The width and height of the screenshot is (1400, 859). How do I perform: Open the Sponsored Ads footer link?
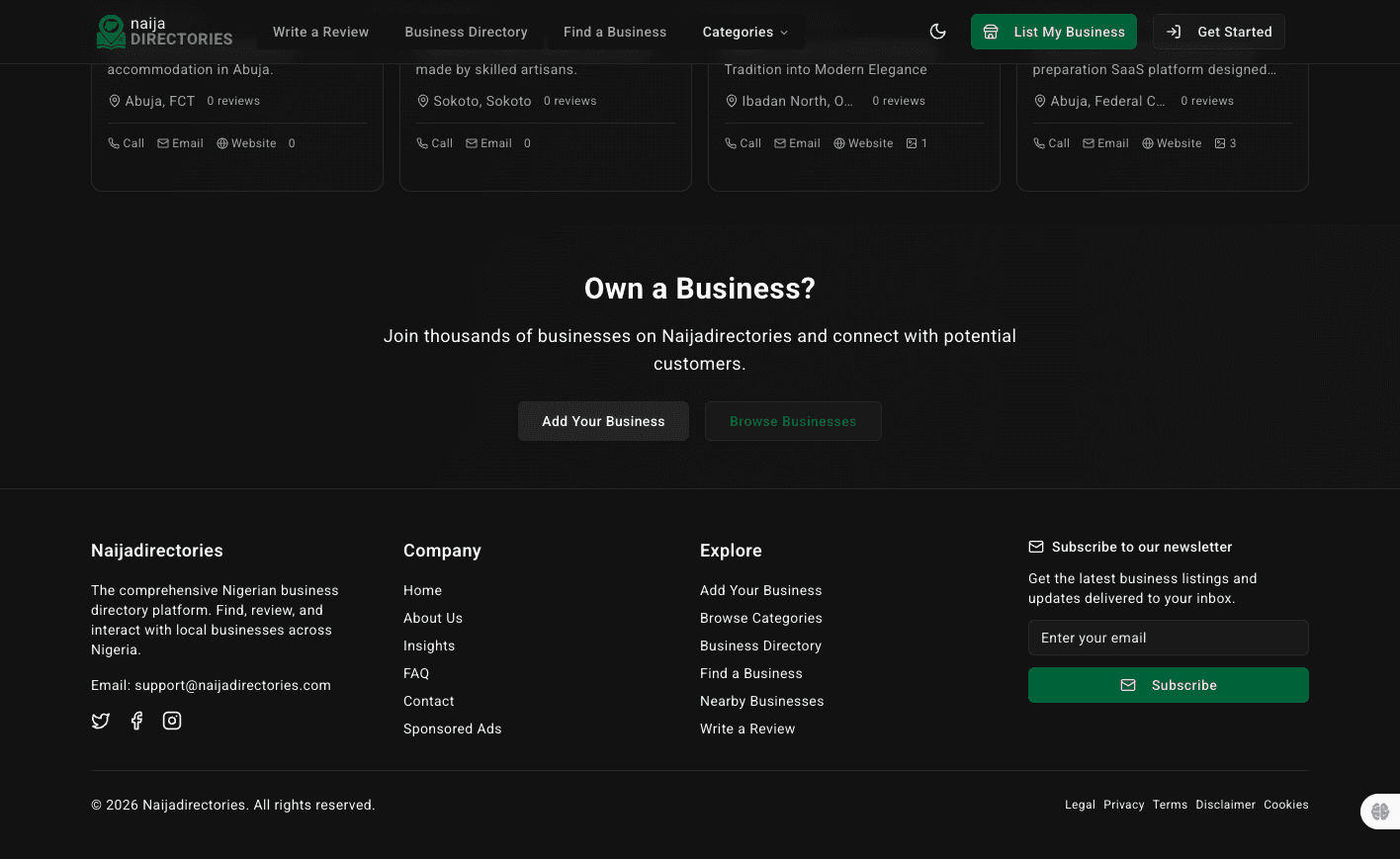[x=452, y=729]
